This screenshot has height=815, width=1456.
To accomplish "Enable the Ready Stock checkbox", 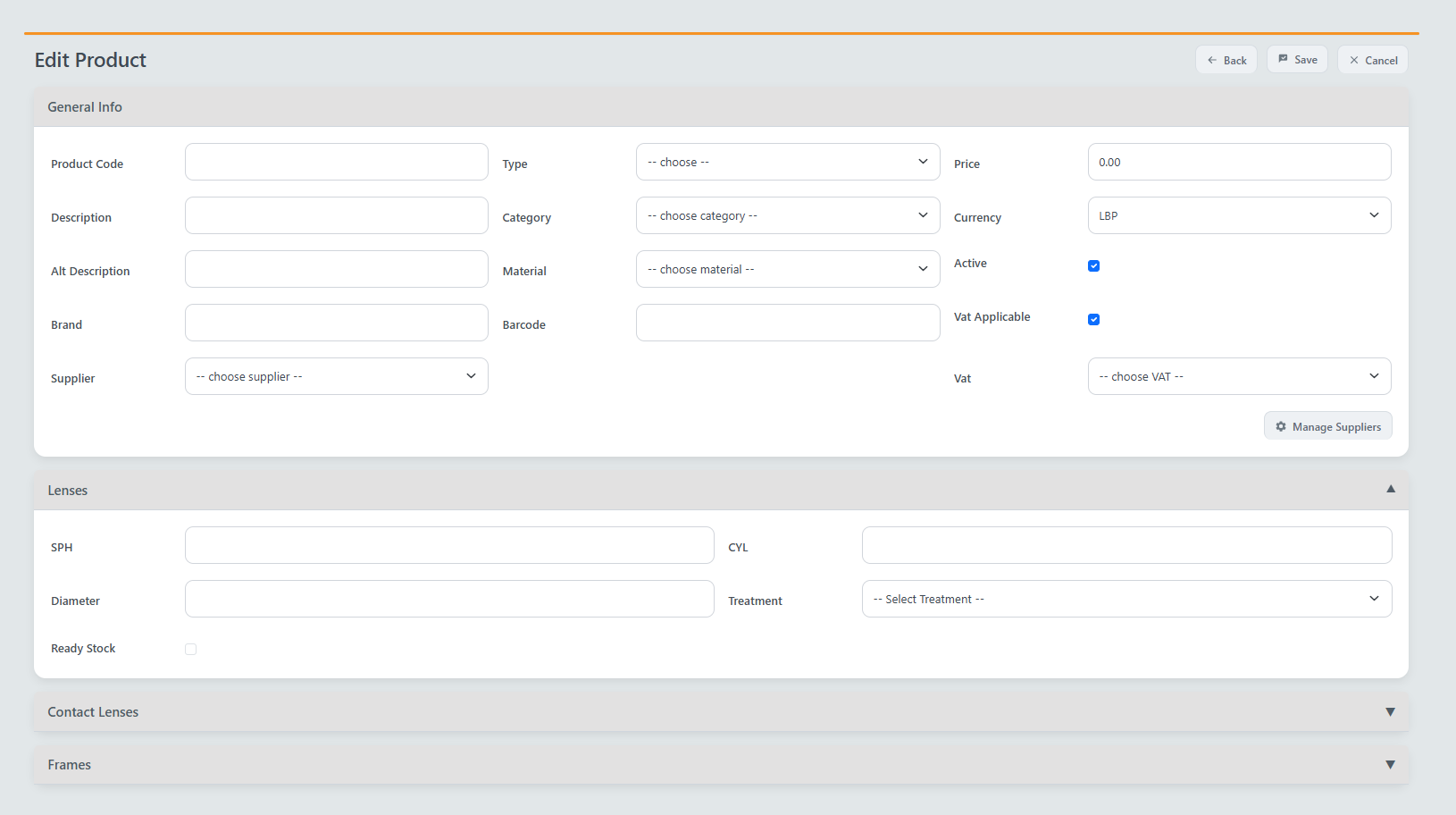I will [x=190, y=649].
